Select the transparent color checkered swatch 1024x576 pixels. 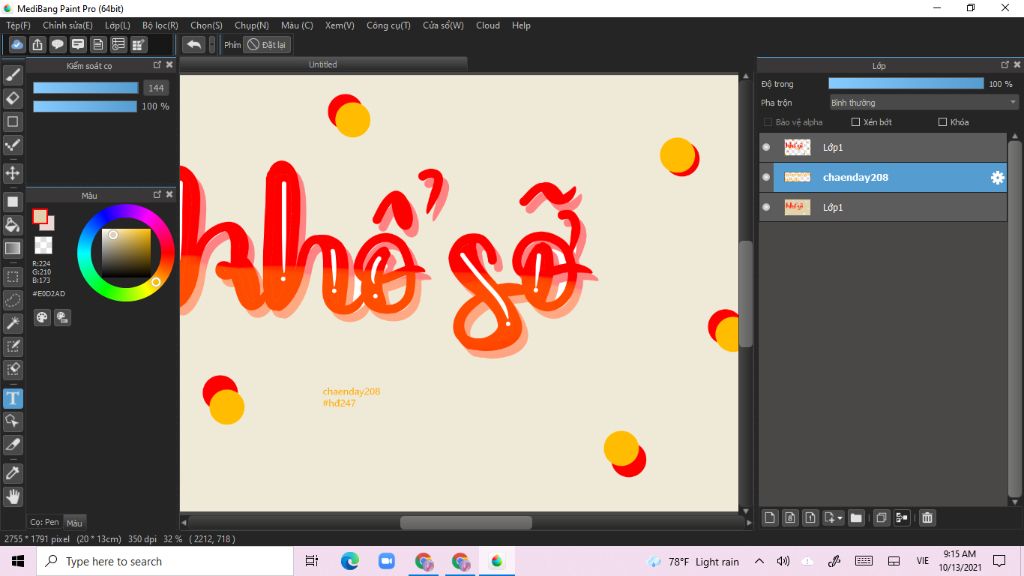[43, 245]
